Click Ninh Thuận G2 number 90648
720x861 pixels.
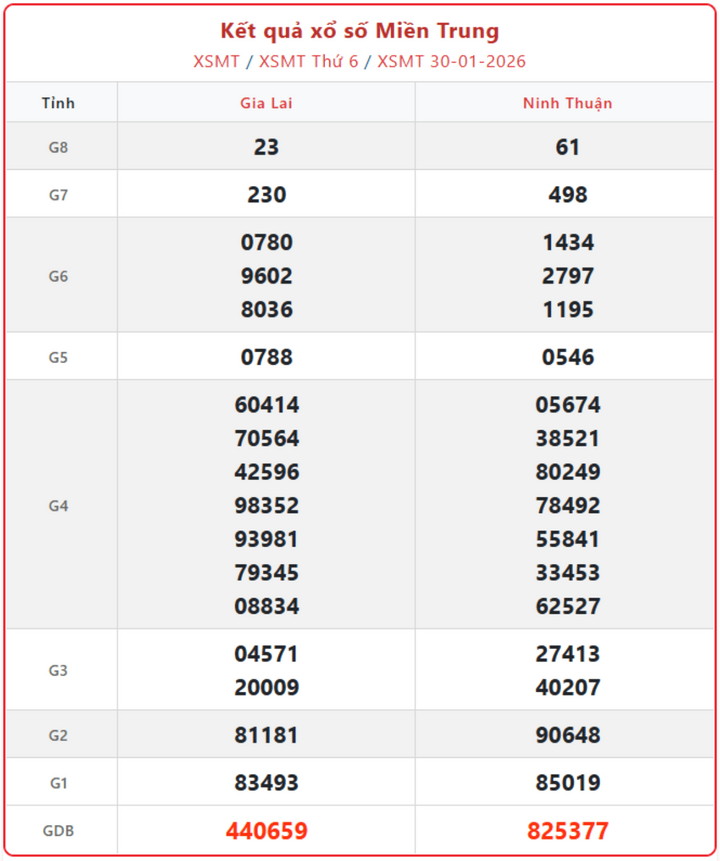(567, 735)
